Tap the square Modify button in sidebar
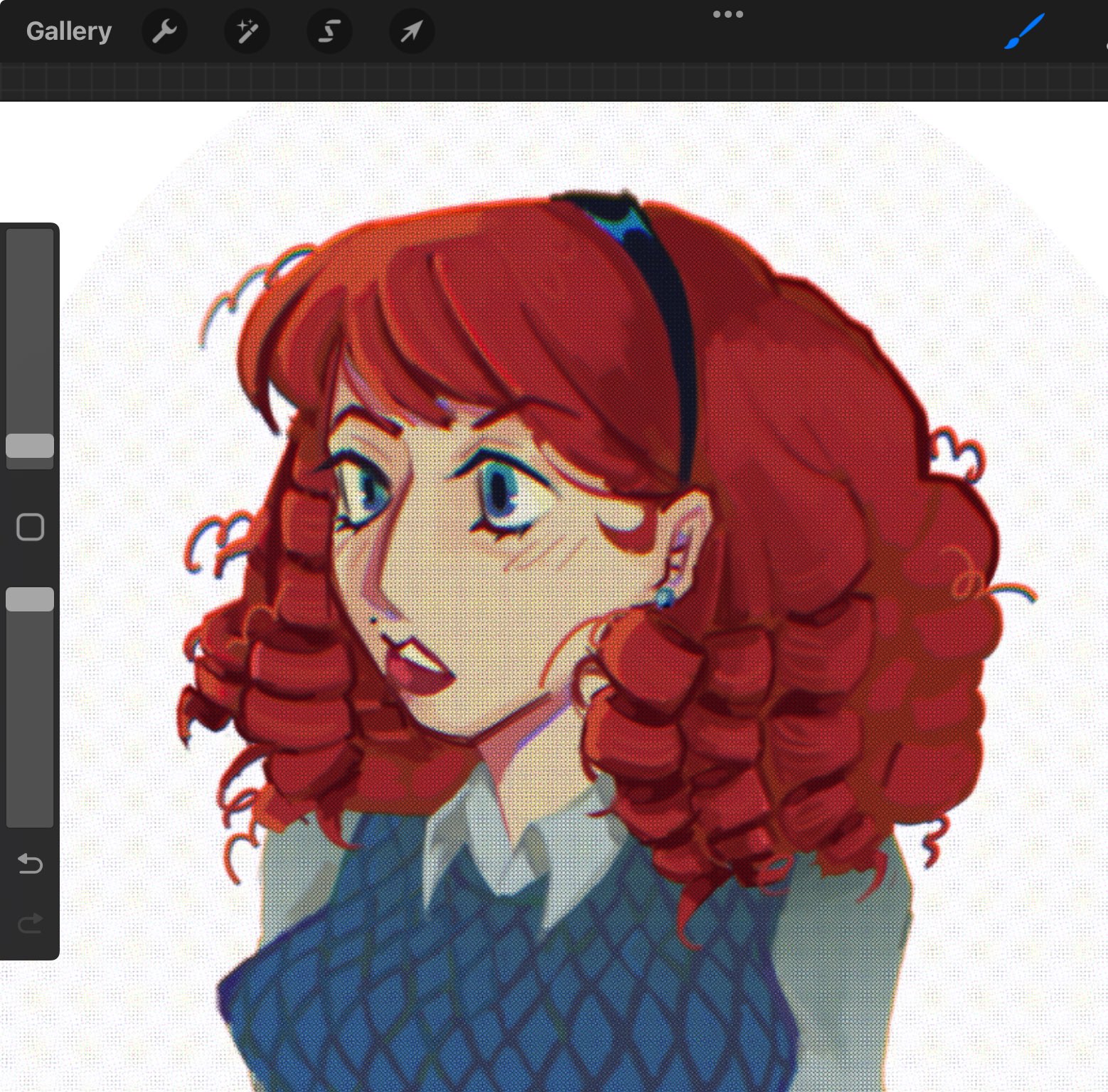 click(x=30, y=527)
